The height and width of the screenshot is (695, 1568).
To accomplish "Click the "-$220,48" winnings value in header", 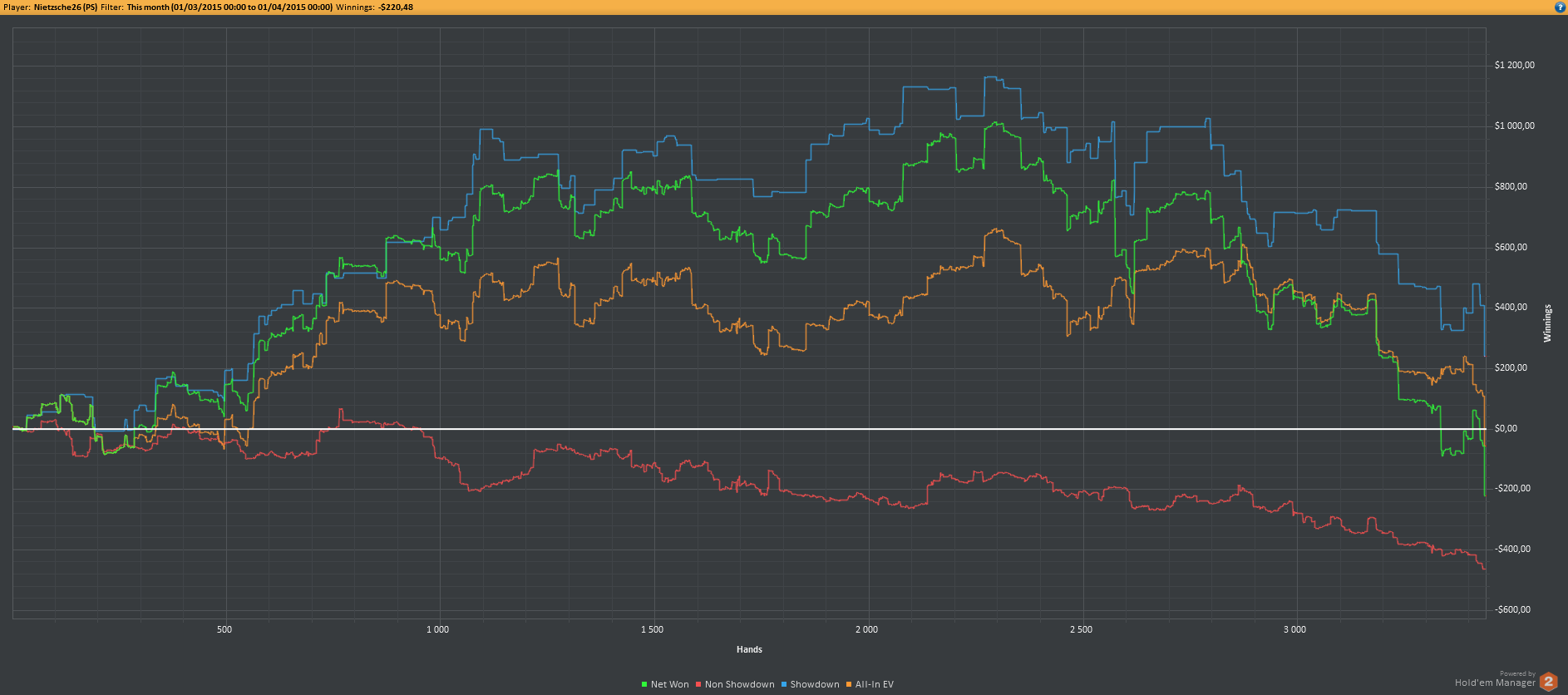I will point(396,7).
